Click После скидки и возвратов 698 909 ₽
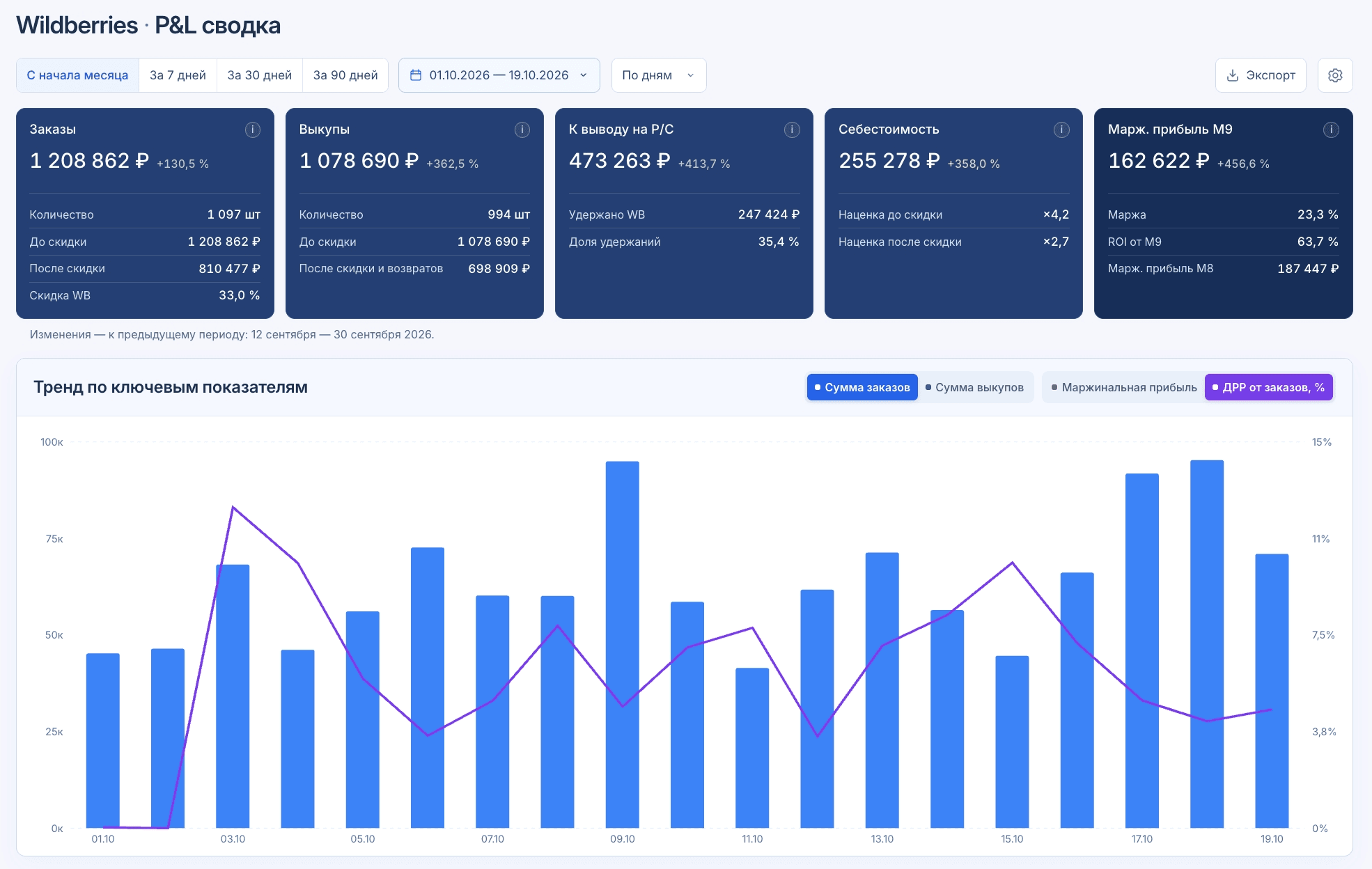The height and width of the screenshot is (869, 1372). point(499,269)
